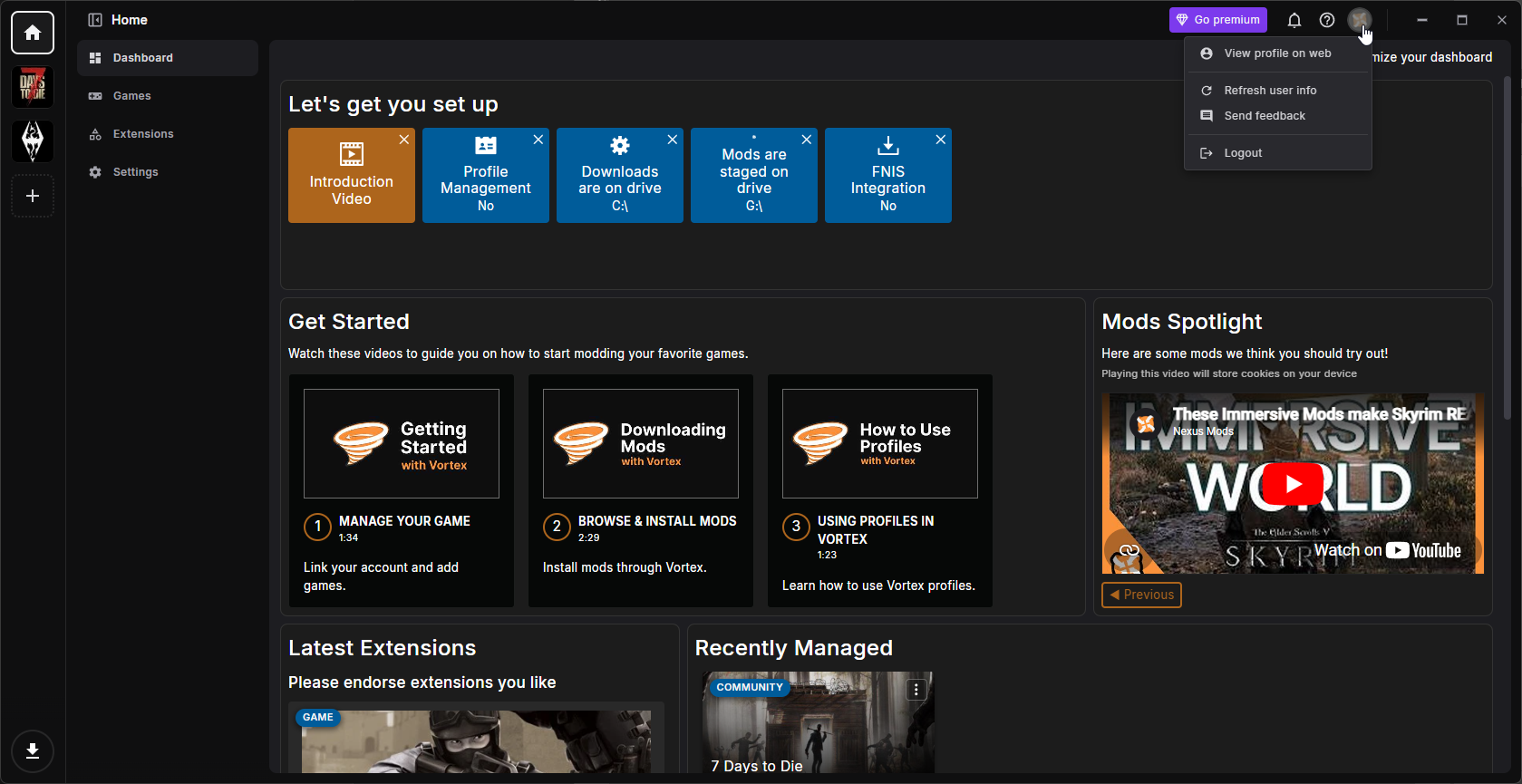This screenshot has width=1522, height=784.
Task: Click the user avatar in the title bar
Action: click(x=1359, y=20)
